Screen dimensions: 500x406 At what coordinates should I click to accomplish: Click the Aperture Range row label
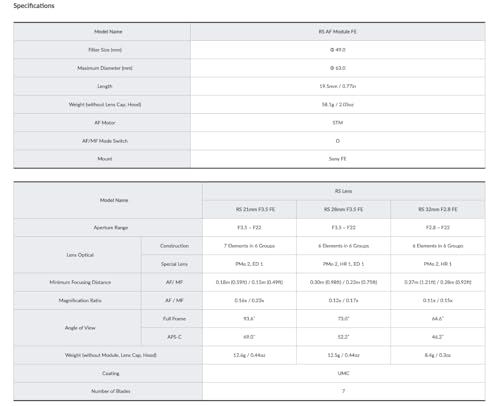click(111, 228)
